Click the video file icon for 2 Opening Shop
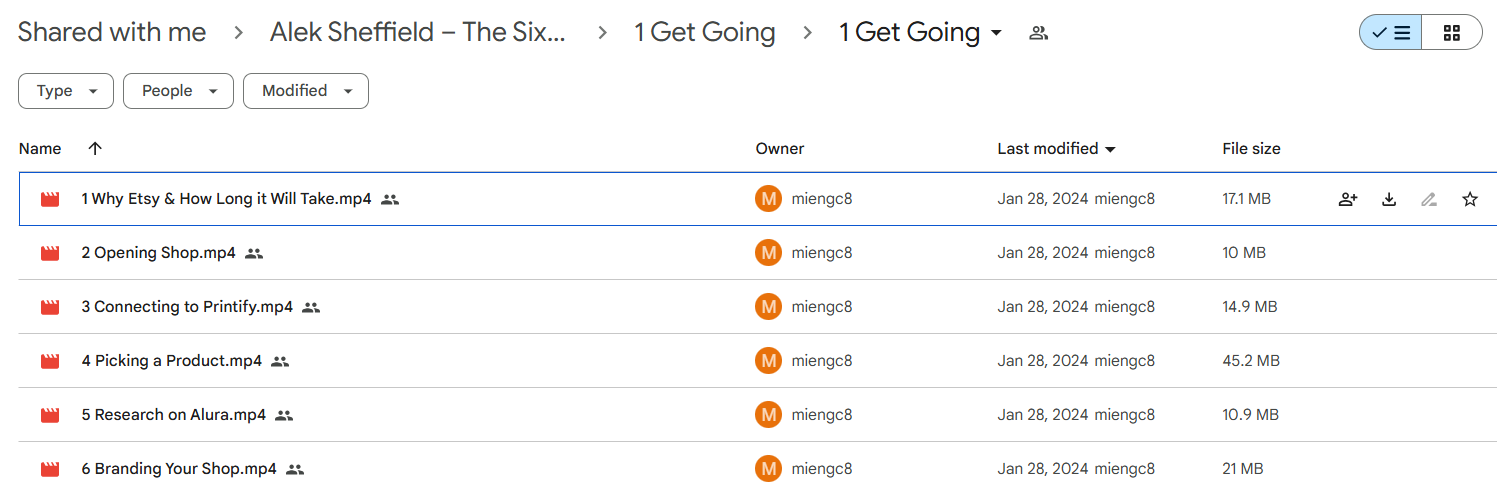 coord(50,253)
